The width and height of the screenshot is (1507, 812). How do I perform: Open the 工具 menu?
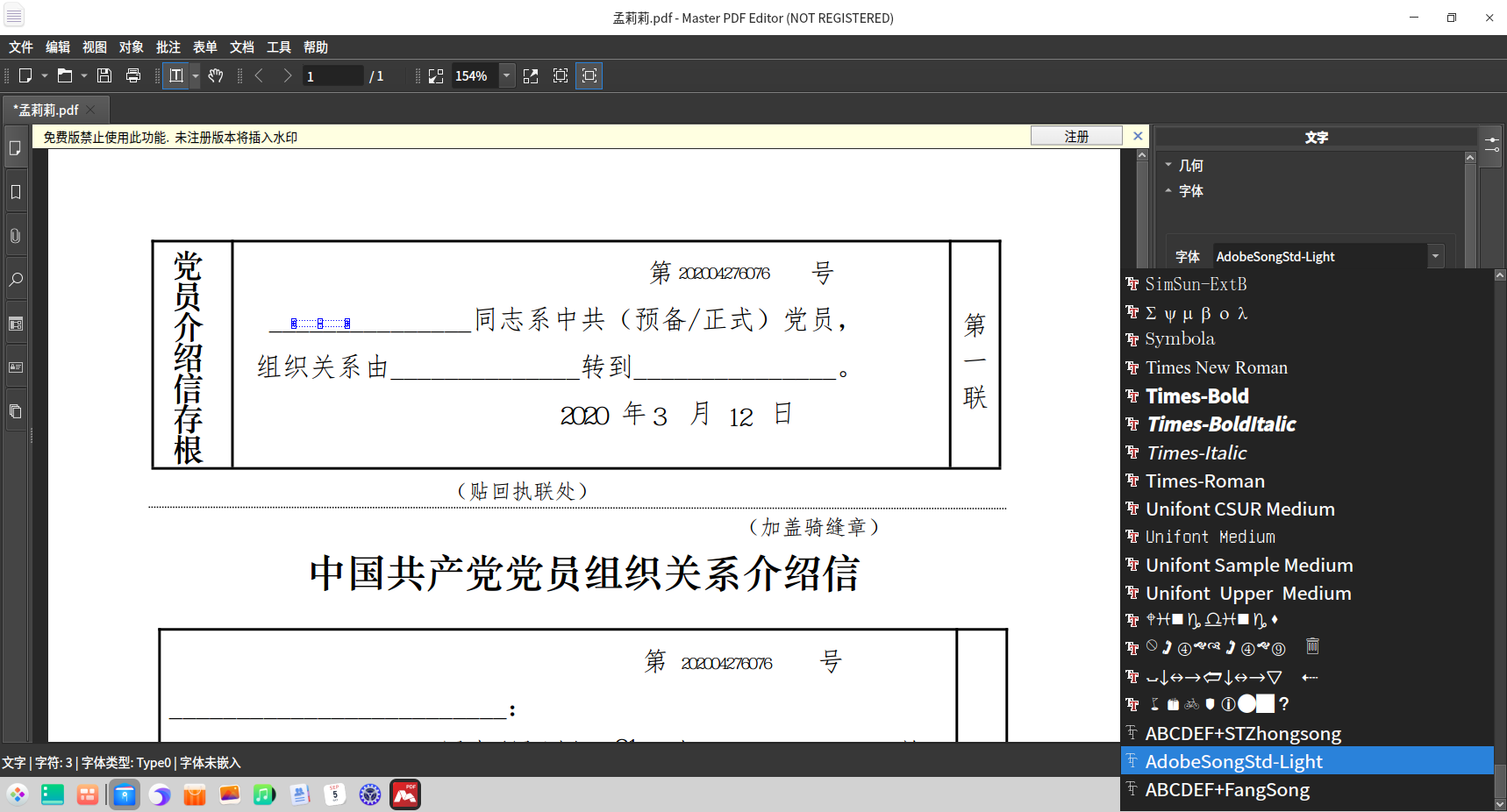click(x=279, y=47)
